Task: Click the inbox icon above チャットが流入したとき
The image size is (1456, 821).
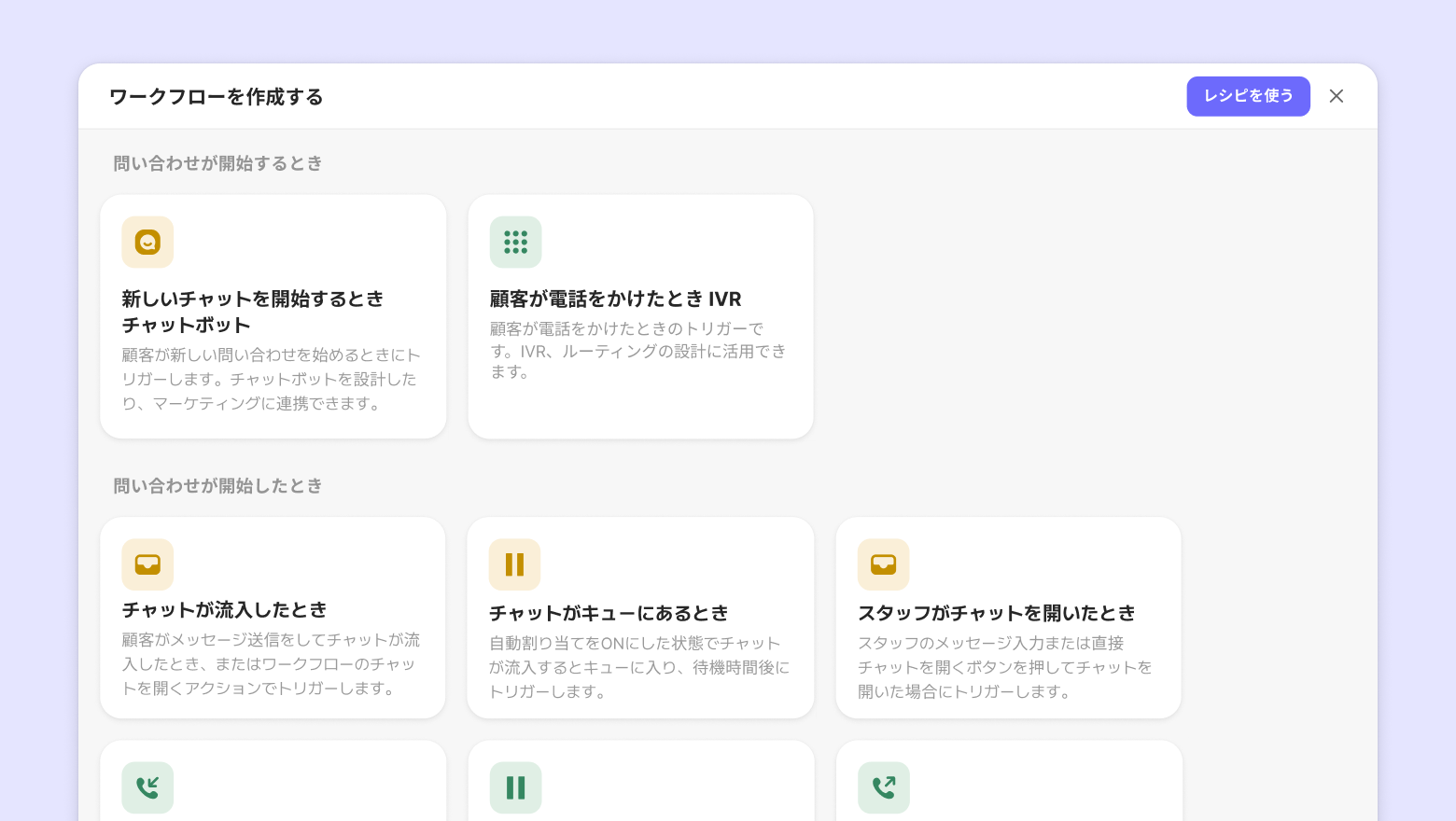Action: coord(147,564)
